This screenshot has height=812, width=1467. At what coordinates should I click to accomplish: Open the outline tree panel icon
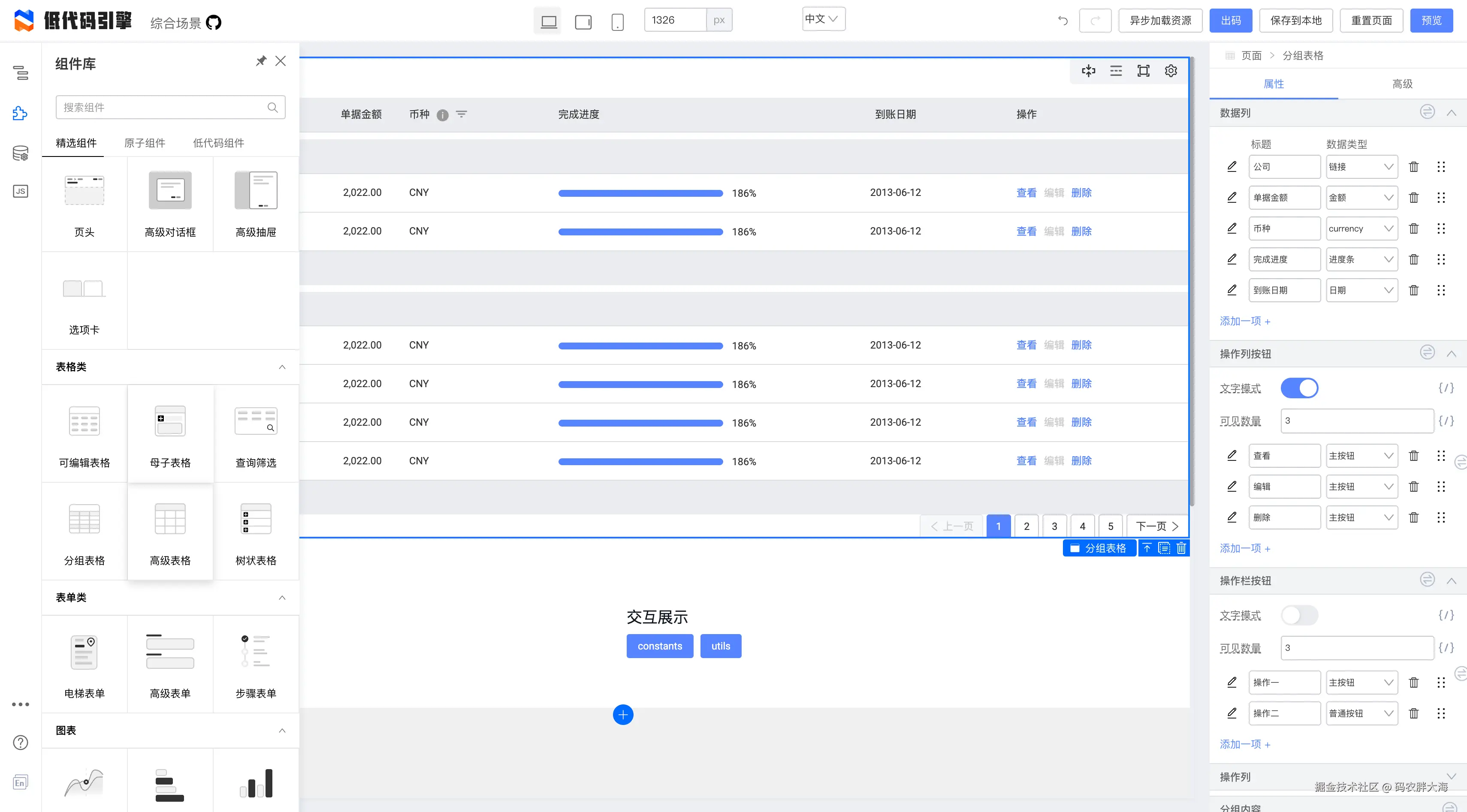click(21, 72)
